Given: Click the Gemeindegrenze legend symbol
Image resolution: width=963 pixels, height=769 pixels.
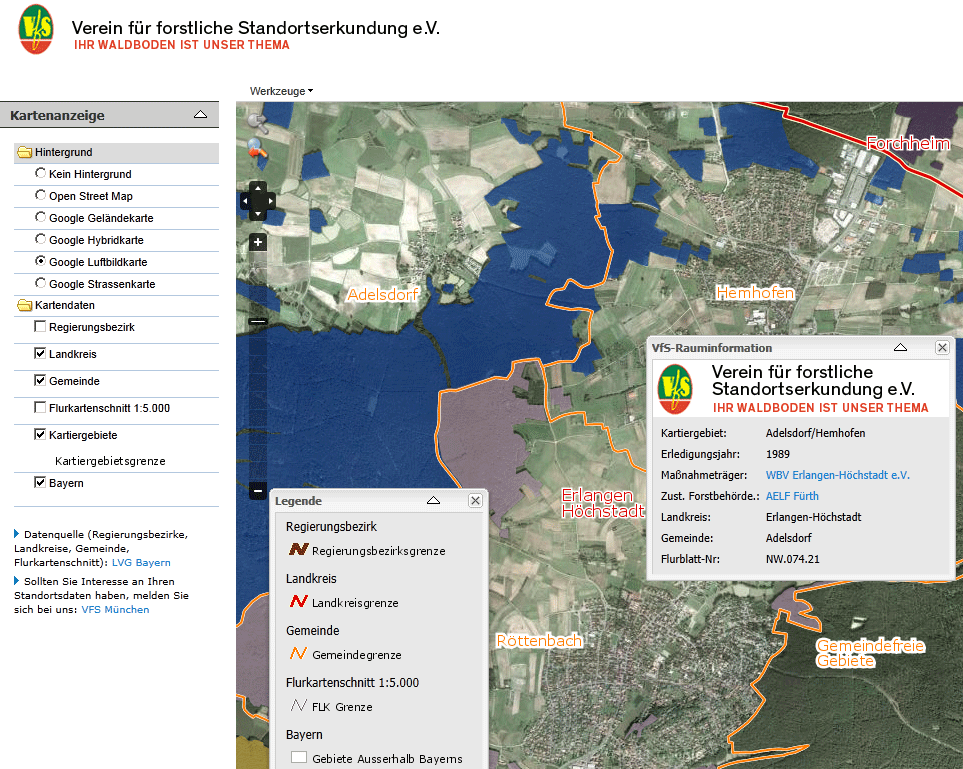Looking at the screenshot, I should [x=298, y=654].
